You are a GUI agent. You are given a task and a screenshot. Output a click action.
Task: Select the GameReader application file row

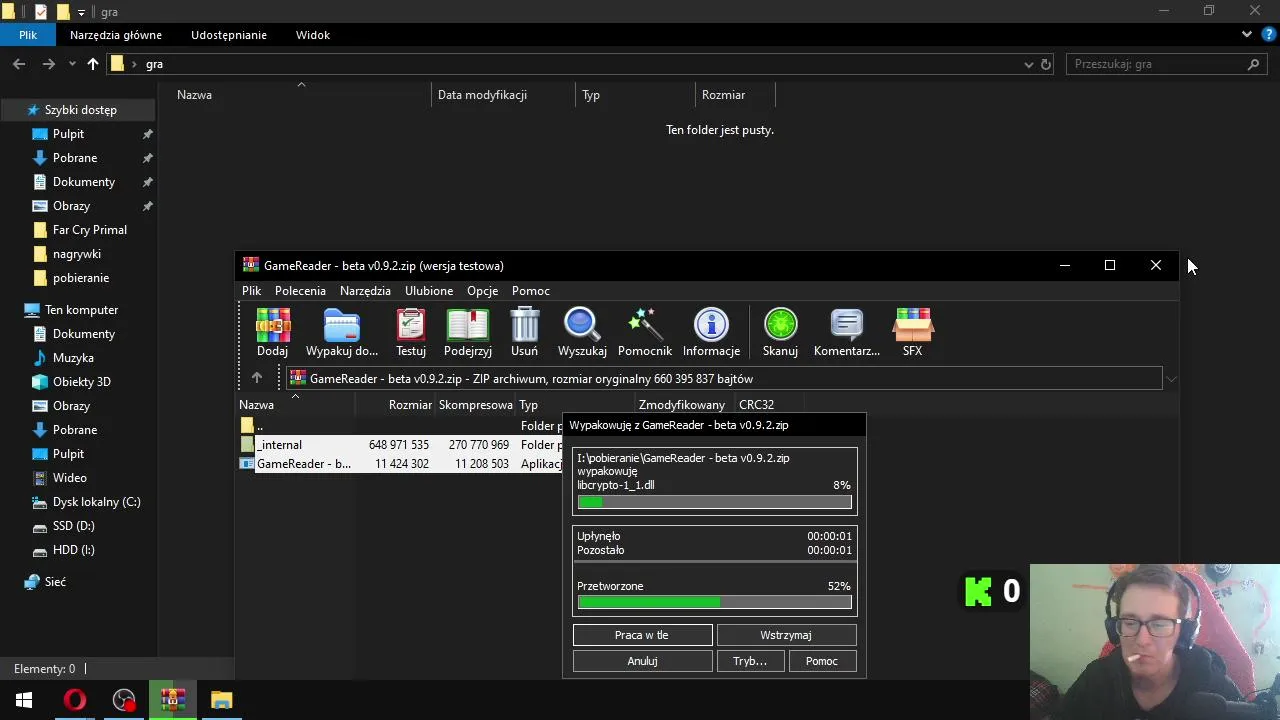pyautogui.click(x=400, y=464)
